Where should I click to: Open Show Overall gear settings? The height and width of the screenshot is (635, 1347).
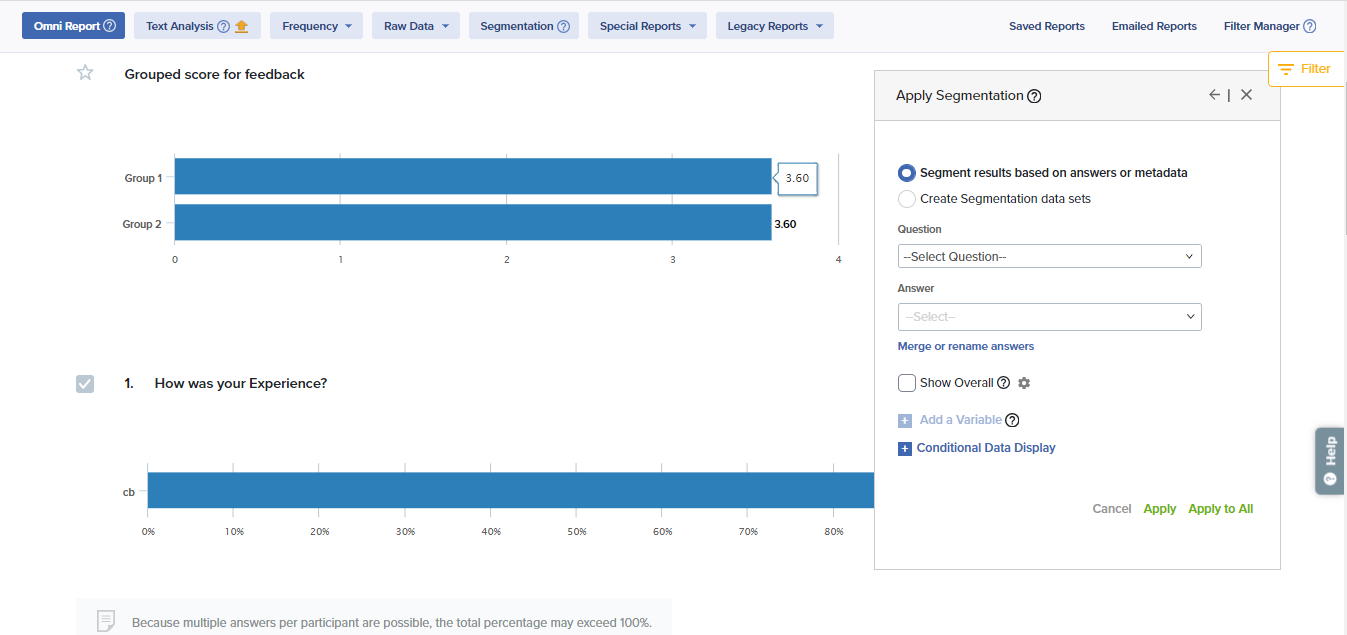(x=1024, y=383)
